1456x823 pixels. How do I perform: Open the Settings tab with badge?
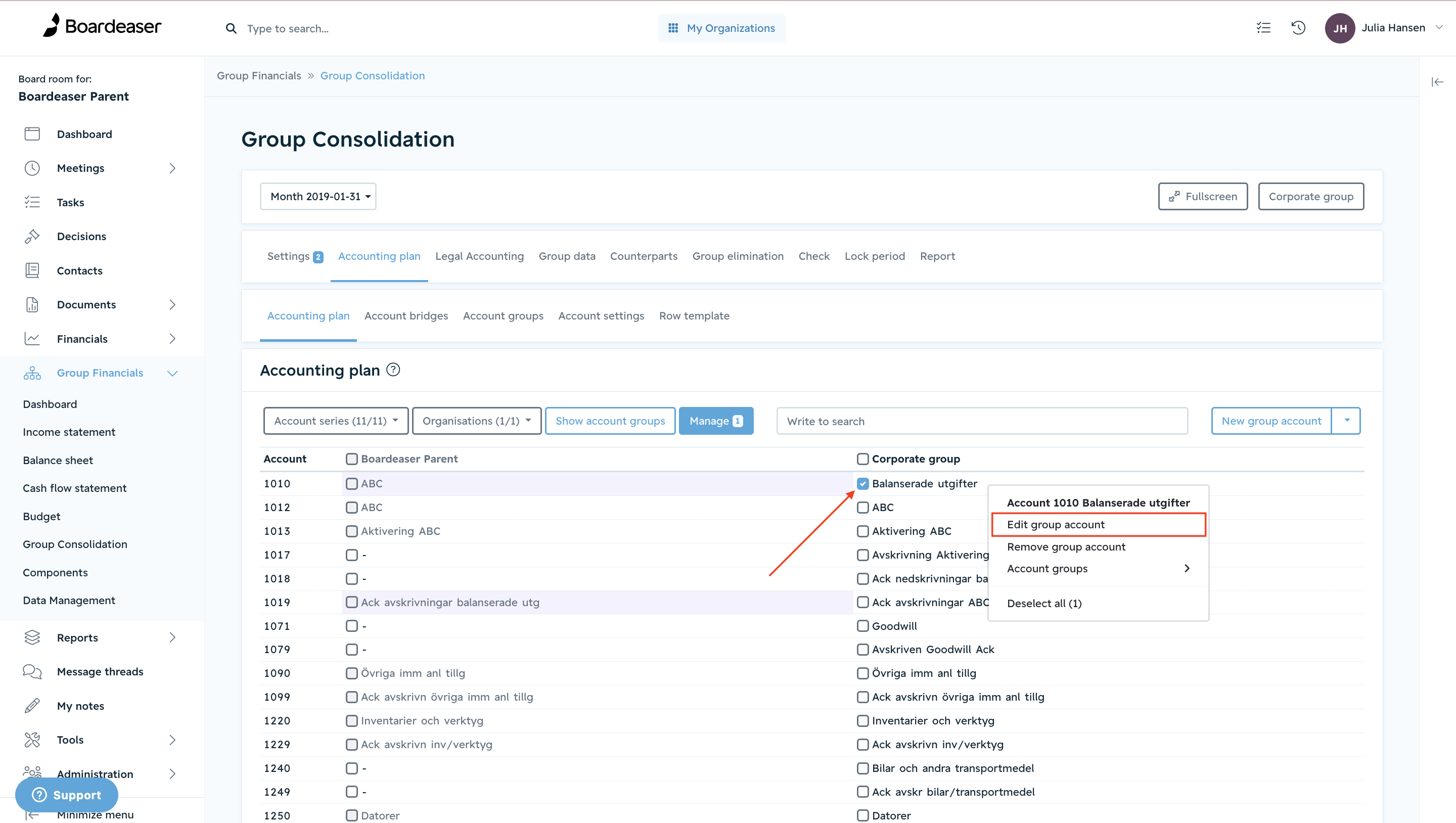click(x=294, y=256)
